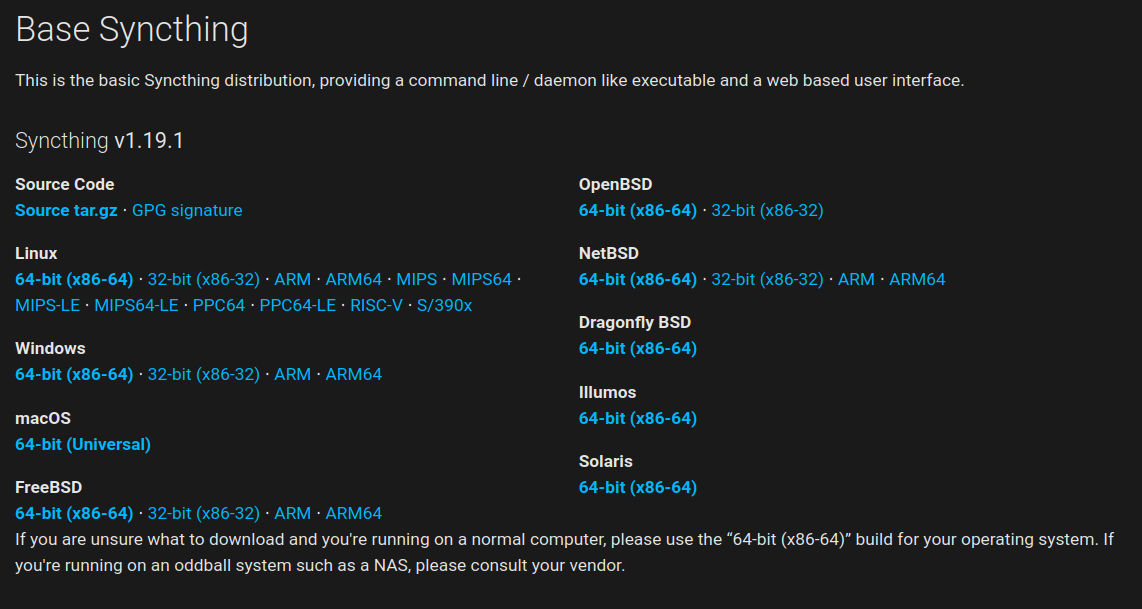
Task: Select the FreeBSD ARM download
Action: pos(293,513)
